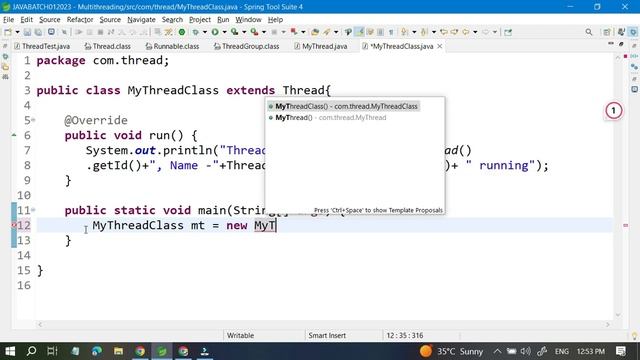The image size is (640, 360).
Task: Click the horizontal editor scrollbar
Action: tap(324, 324)
